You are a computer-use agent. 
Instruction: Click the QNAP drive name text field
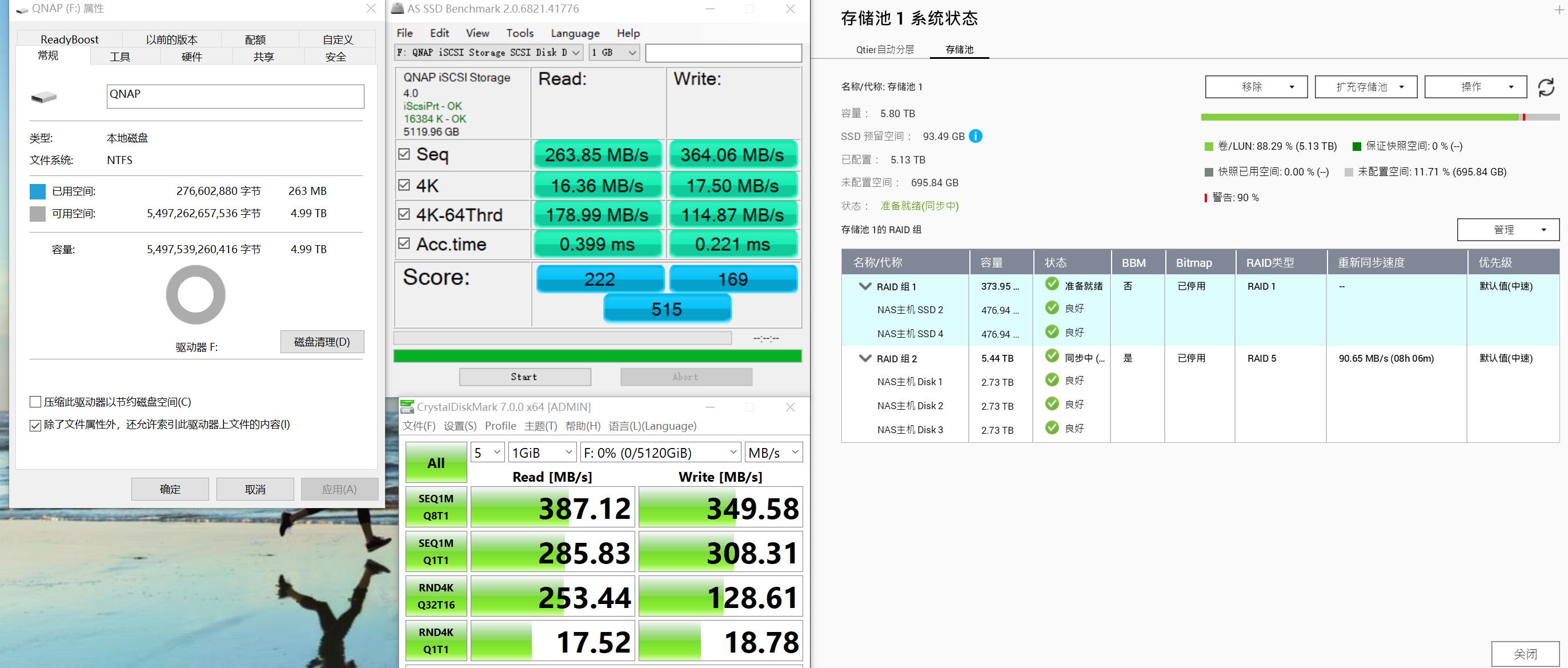[x=234, y=95]
